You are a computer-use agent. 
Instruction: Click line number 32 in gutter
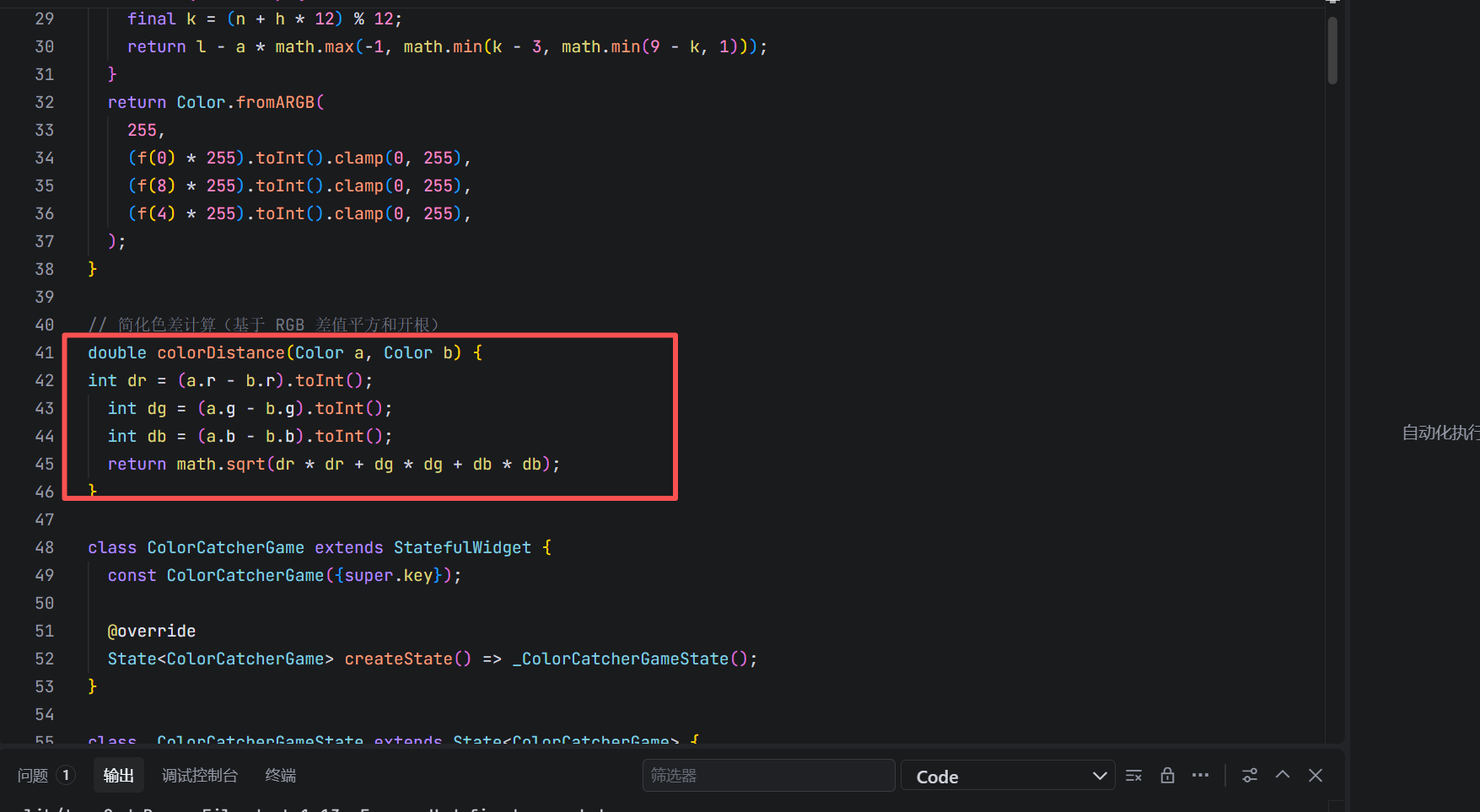tap(45, 102)
